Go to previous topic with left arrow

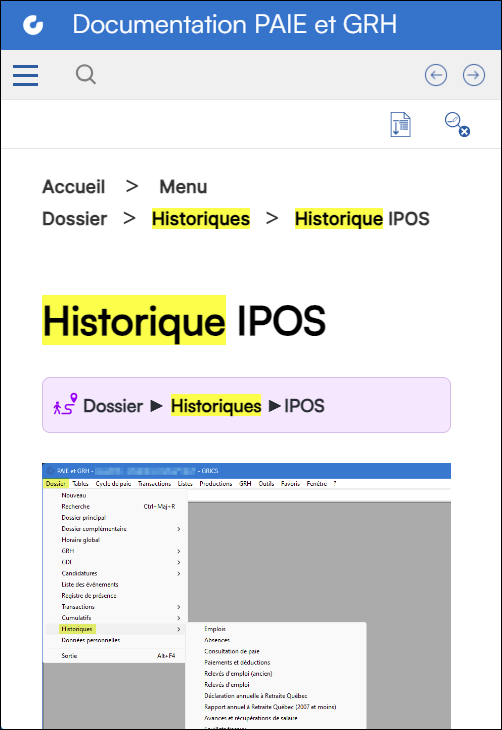(x=436, y=75)
